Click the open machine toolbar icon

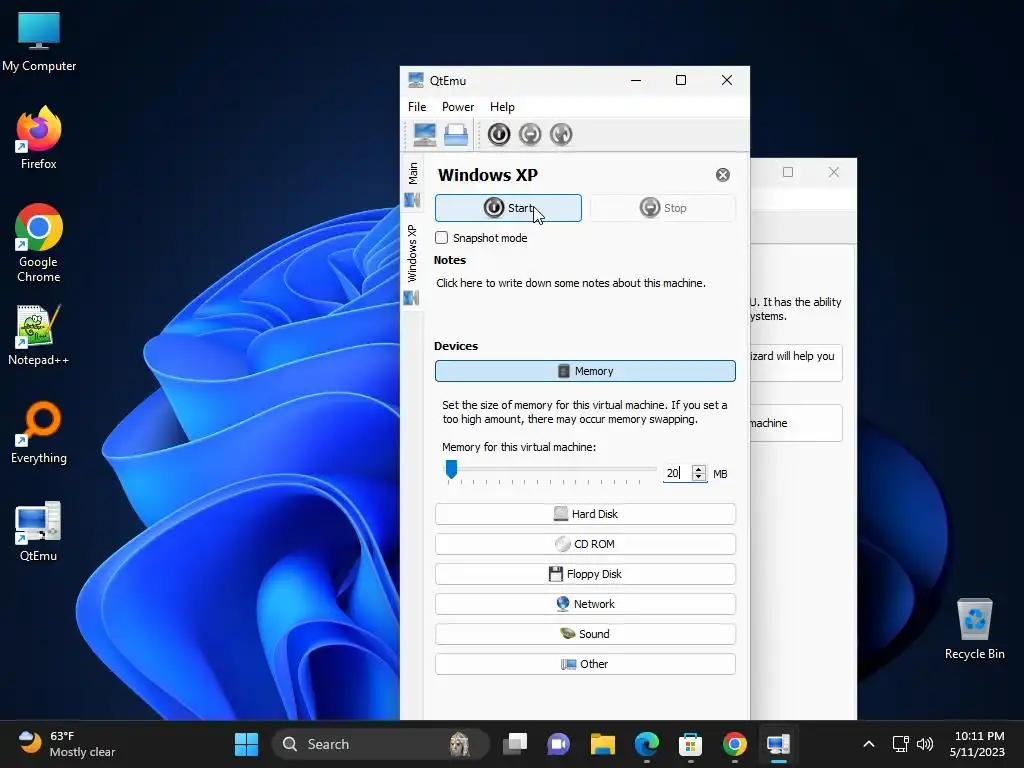(x=456, y=135)
